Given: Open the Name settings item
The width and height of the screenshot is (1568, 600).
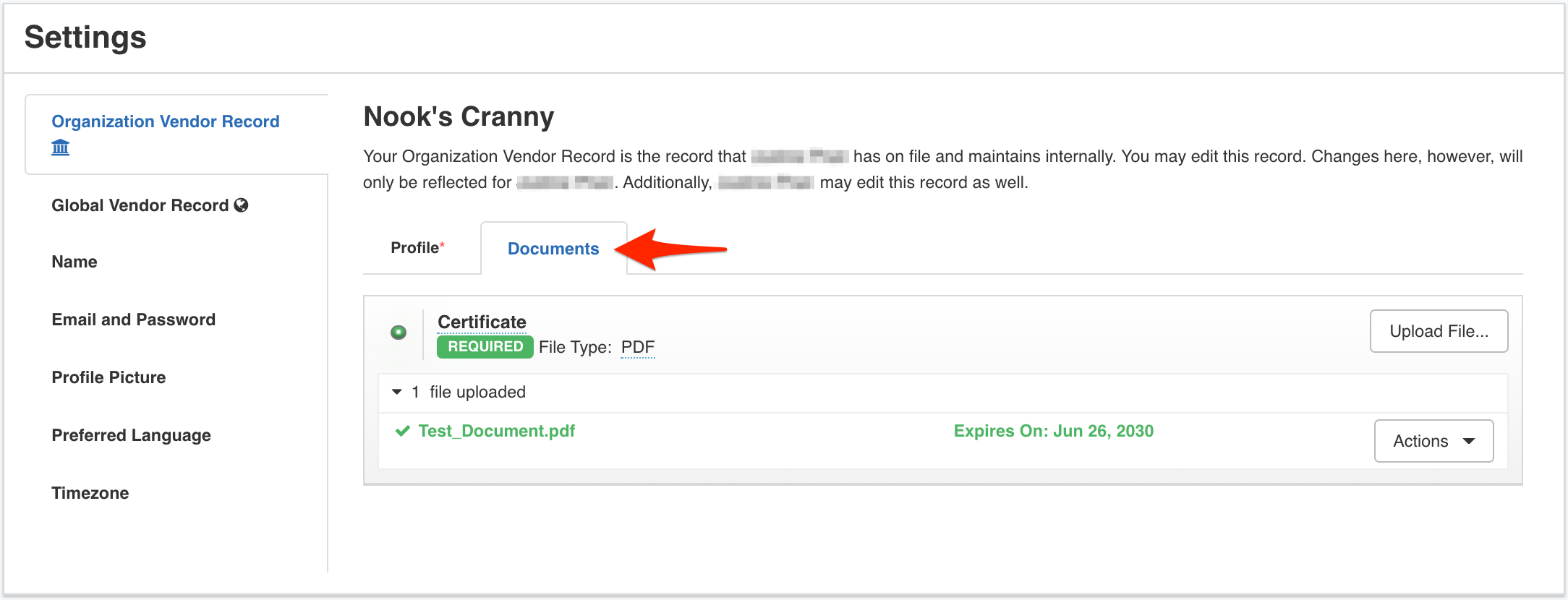Looking at the screenshot, I should coord(74,262).
